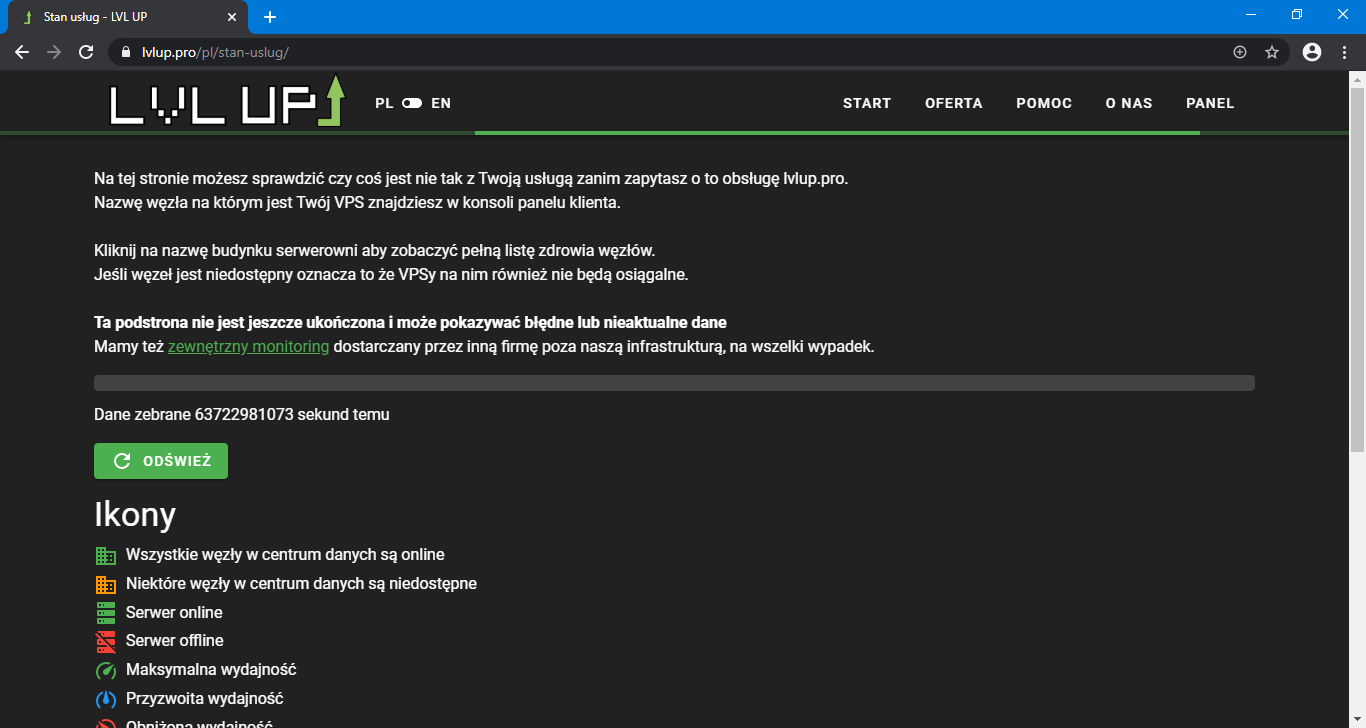Go to the POMOC page

tap(1043, 103)
